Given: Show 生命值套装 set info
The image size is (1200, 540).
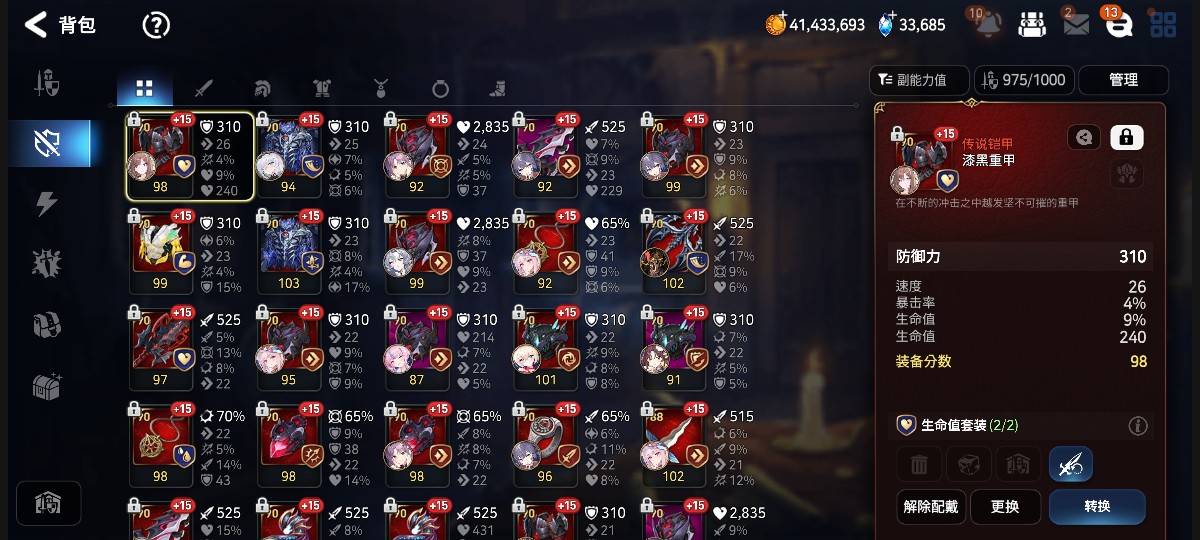Looking at the screenshot, I should [x=1138, y=426].
